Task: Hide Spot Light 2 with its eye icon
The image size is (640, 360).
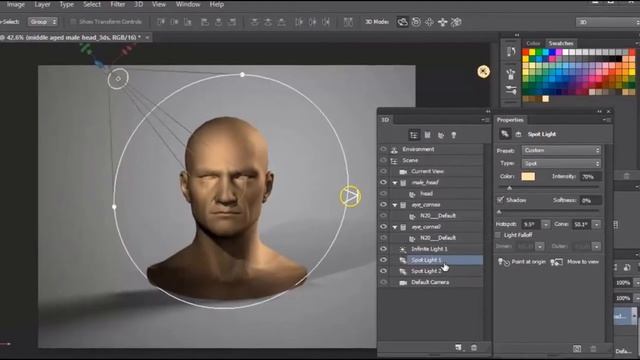Action: pyautogui.click(x=383, y=271)
